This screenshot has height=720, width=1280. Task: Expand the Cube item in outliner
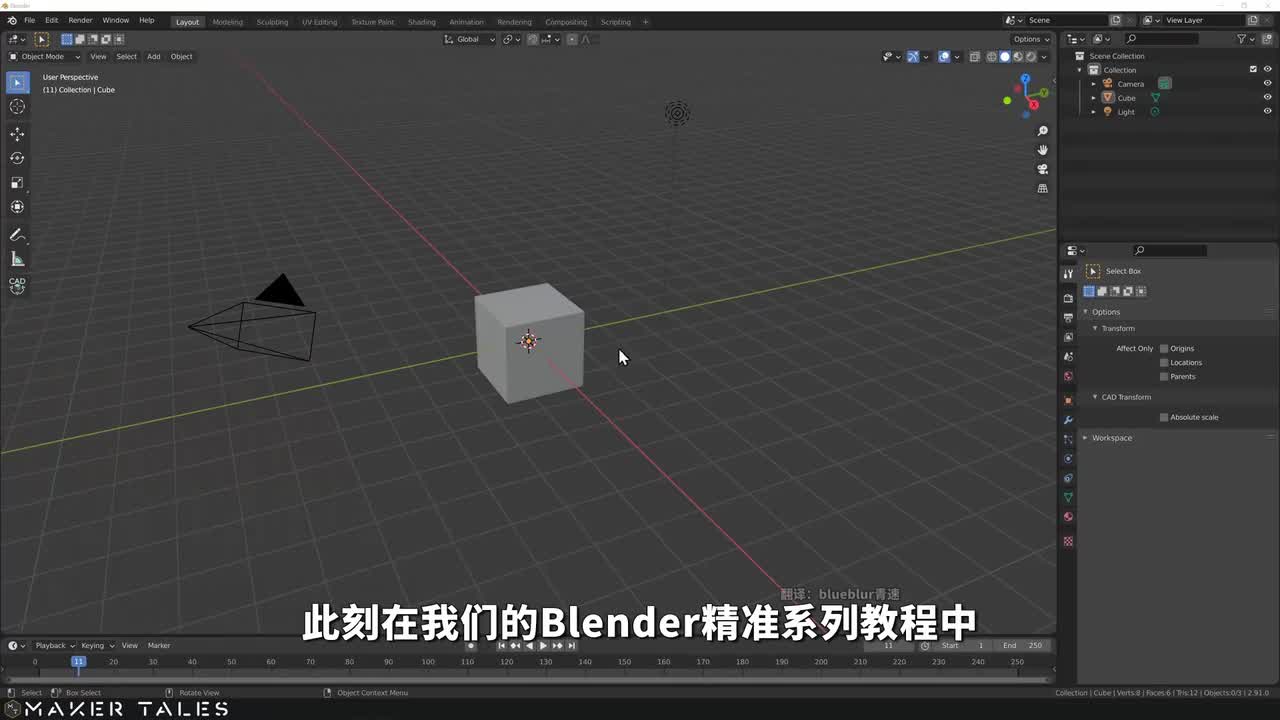click(1093, 98)
